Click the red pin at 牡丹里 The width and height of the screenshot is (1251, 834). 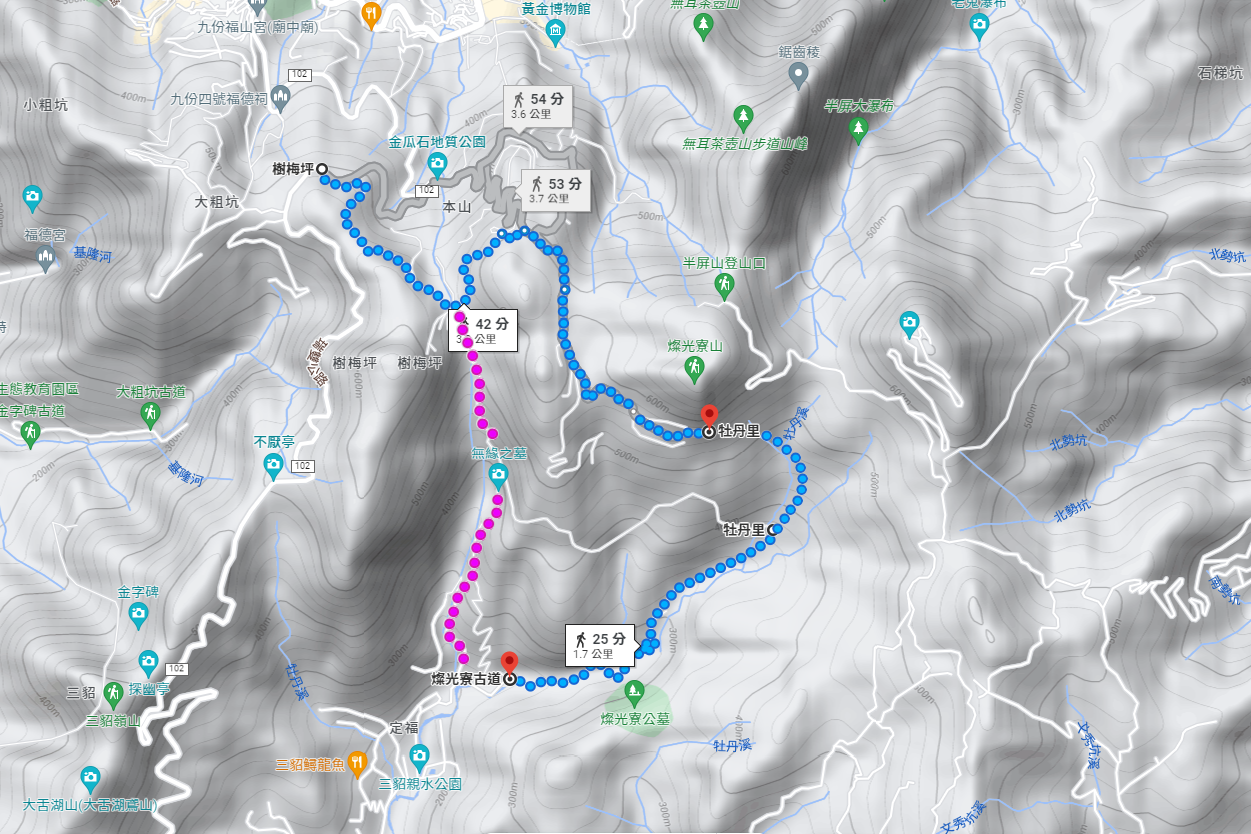(x=709, y=416)
